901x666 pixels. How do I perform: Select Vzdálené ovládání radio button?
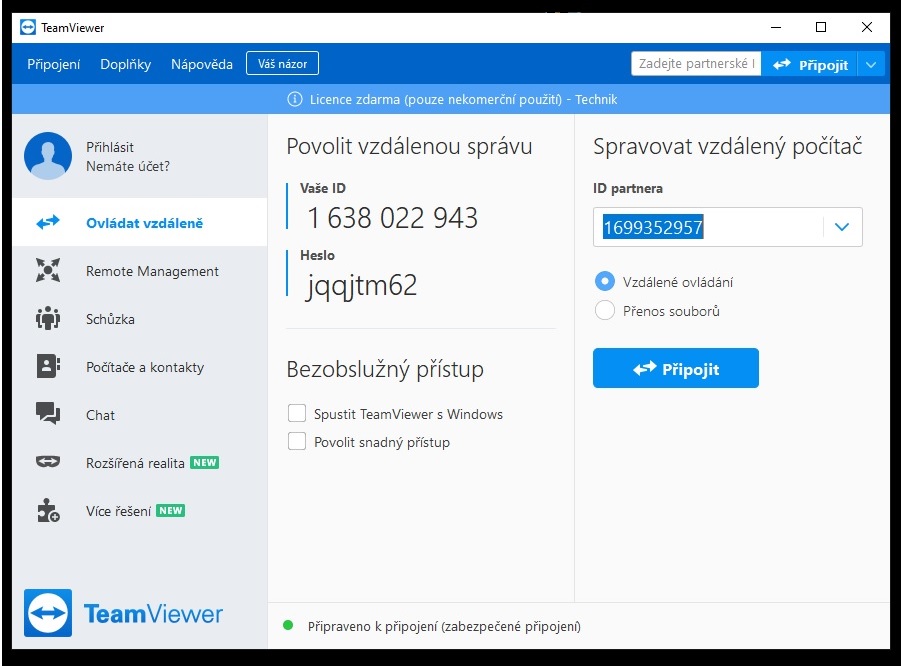[604, 282]
